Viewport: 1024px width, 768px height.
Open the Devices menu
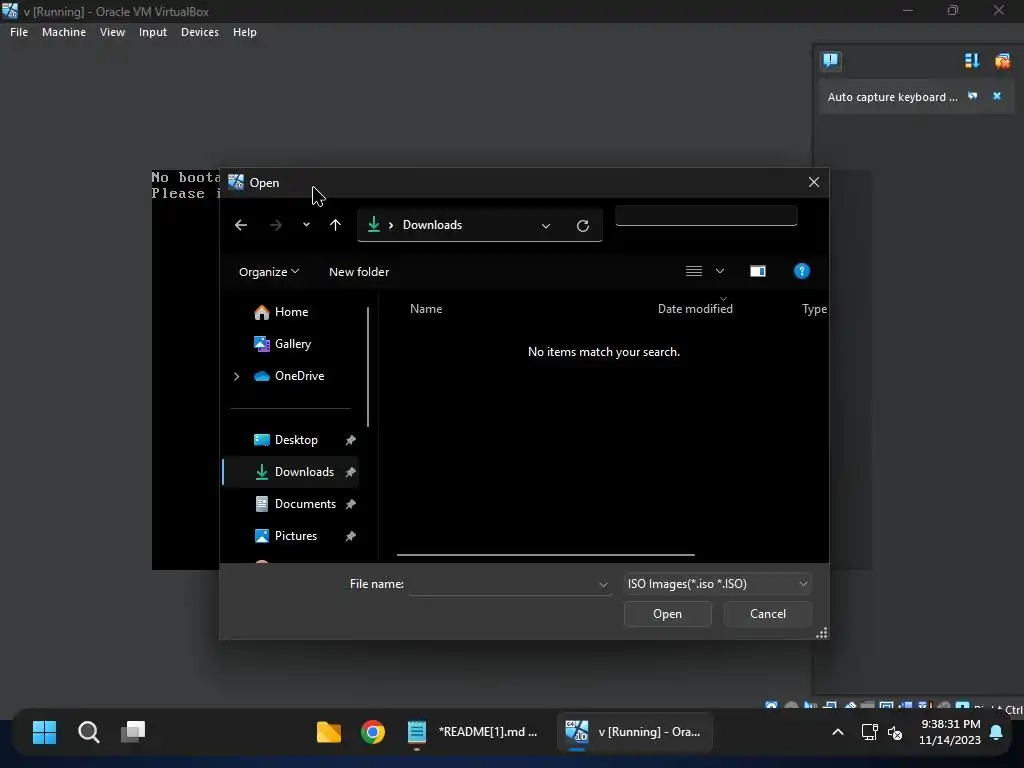[199, 32]
